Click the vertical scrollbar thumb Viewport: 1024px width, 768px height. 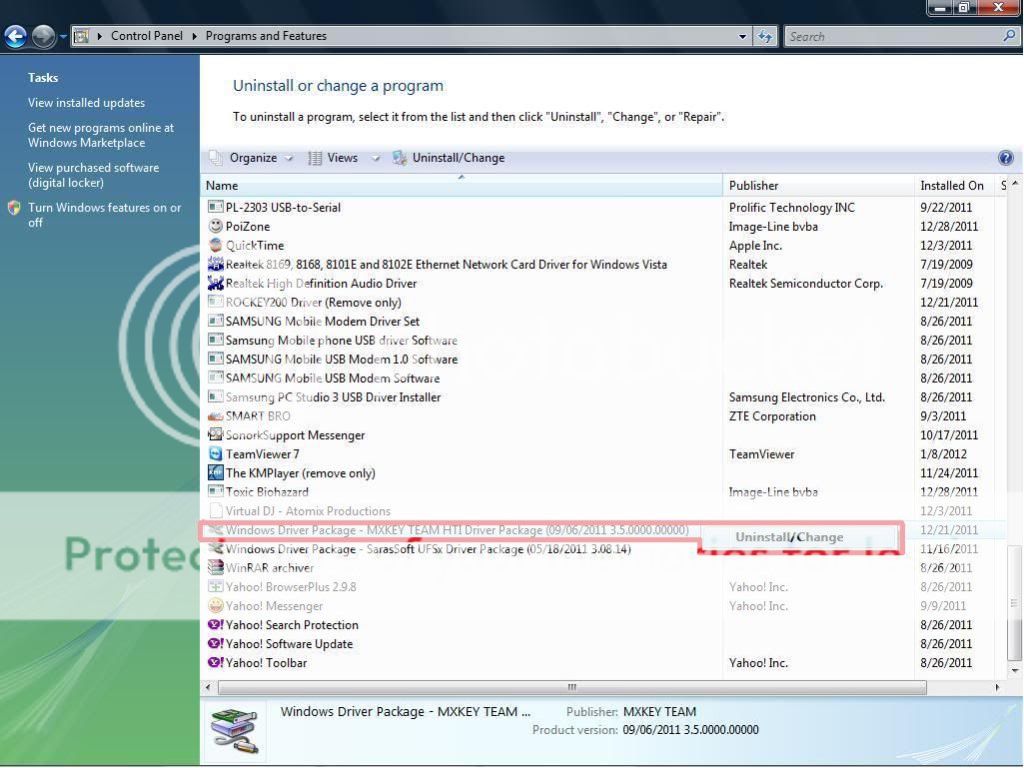1014,603
